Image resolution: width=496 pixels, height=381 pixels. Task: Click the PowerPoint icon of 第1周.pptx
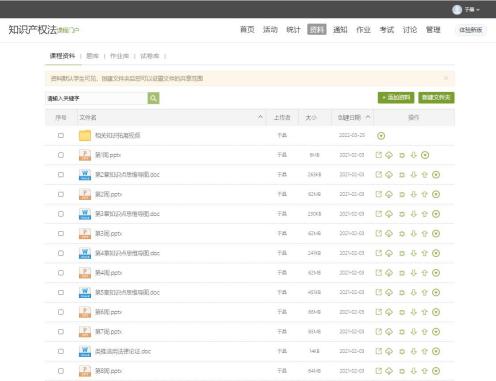point(85,155)
